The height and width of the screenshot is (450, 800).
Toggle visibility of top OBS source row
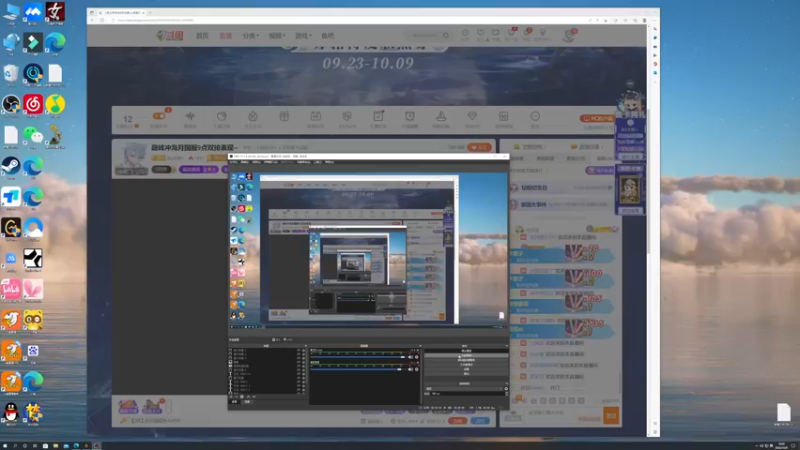click(x=298, y=351)
